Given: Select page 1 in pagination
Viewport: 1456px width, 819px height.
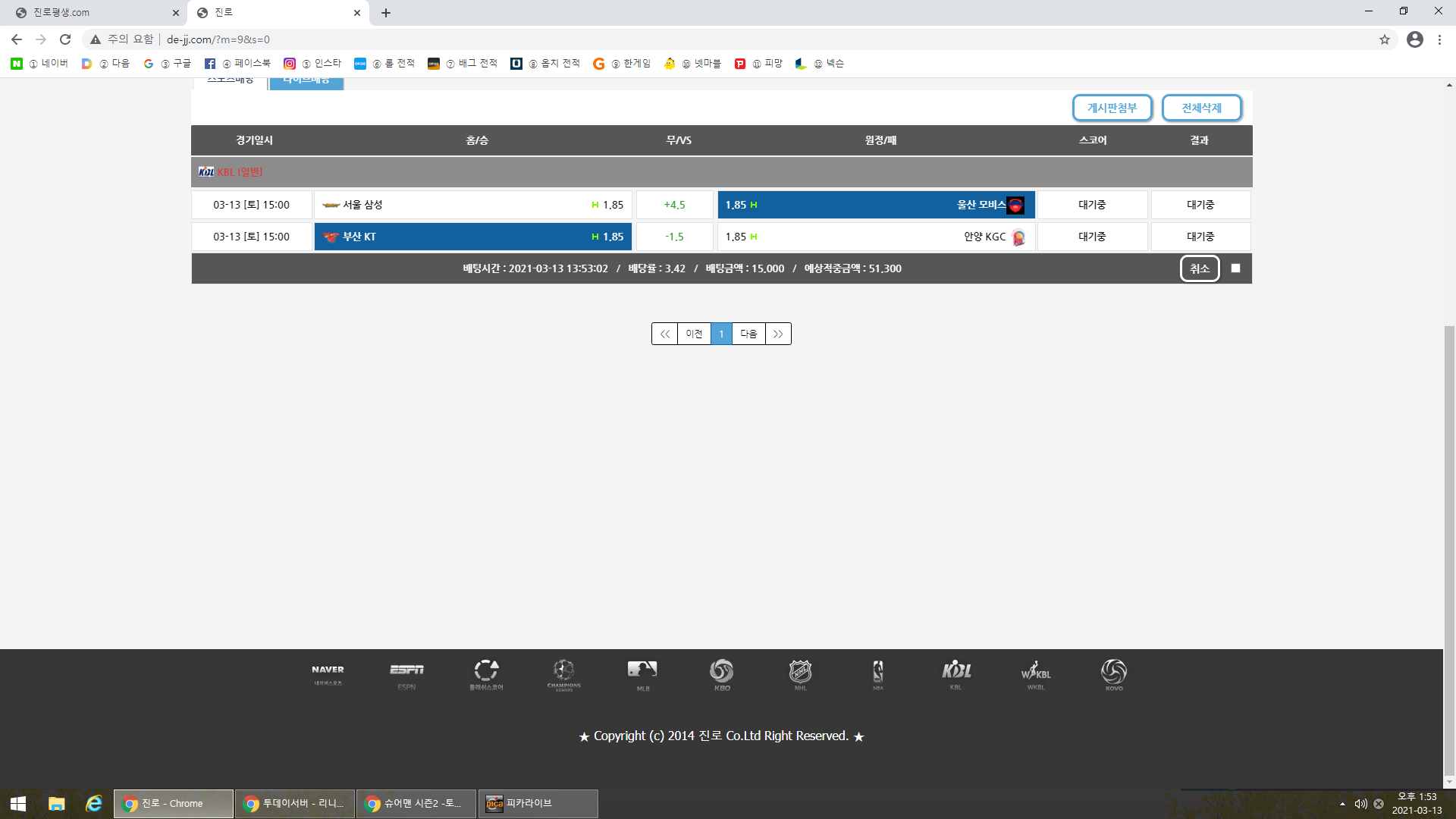Looking at the screenshot, I should pyautogui.click(x=721, y=334).
